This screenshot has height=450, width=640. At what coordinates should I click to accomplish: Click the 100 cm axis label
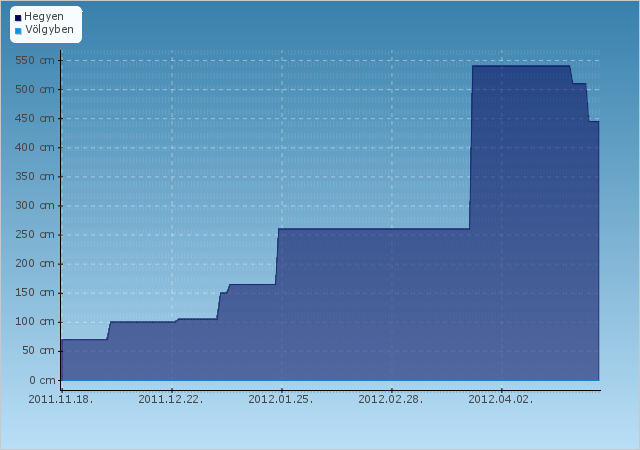(x=35, y=322)
